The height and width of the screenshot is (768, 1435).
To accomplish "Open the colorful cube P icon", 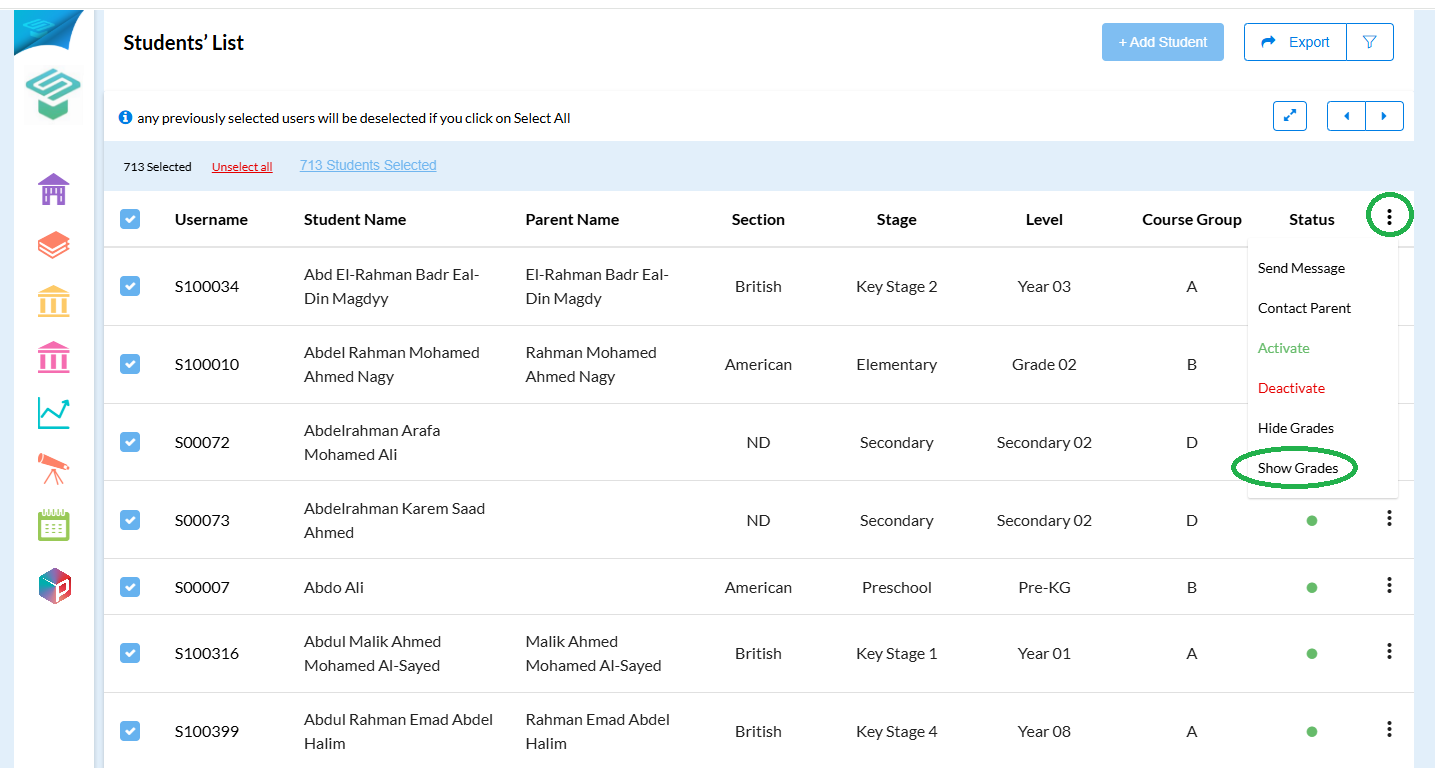I will [x=54, y=586].
